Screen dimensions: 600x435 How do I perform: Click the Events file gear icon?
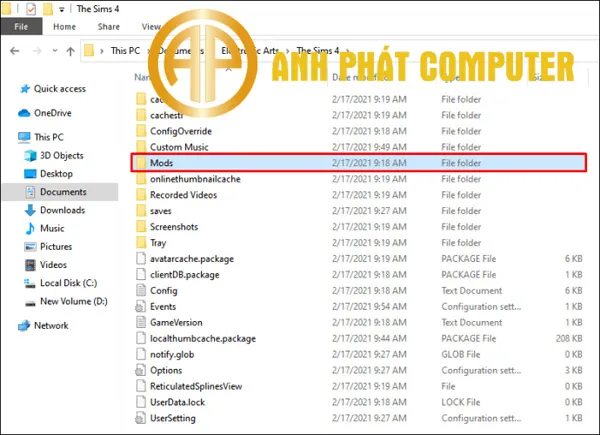[141, 306]
